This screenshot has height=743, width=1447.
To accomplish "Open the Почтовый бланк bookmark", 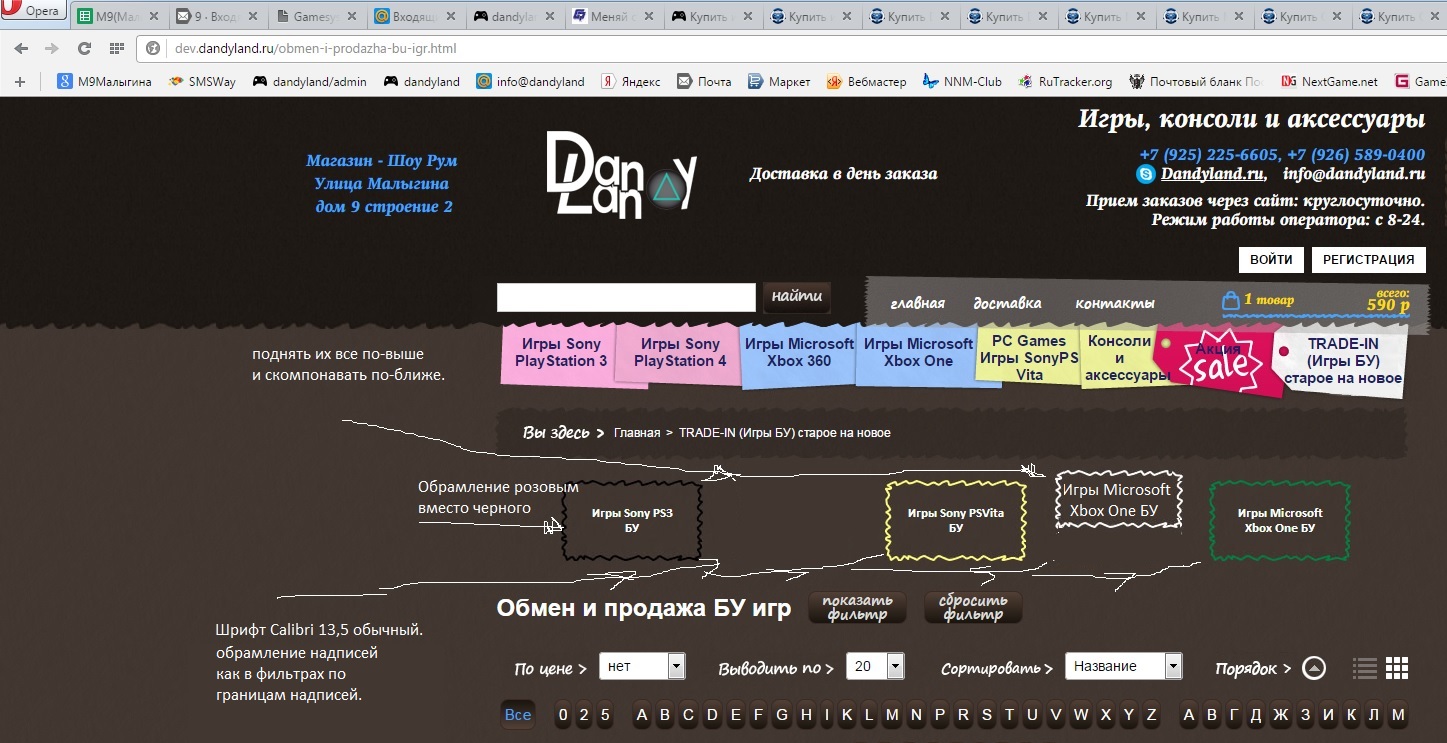I will 1196,82.
